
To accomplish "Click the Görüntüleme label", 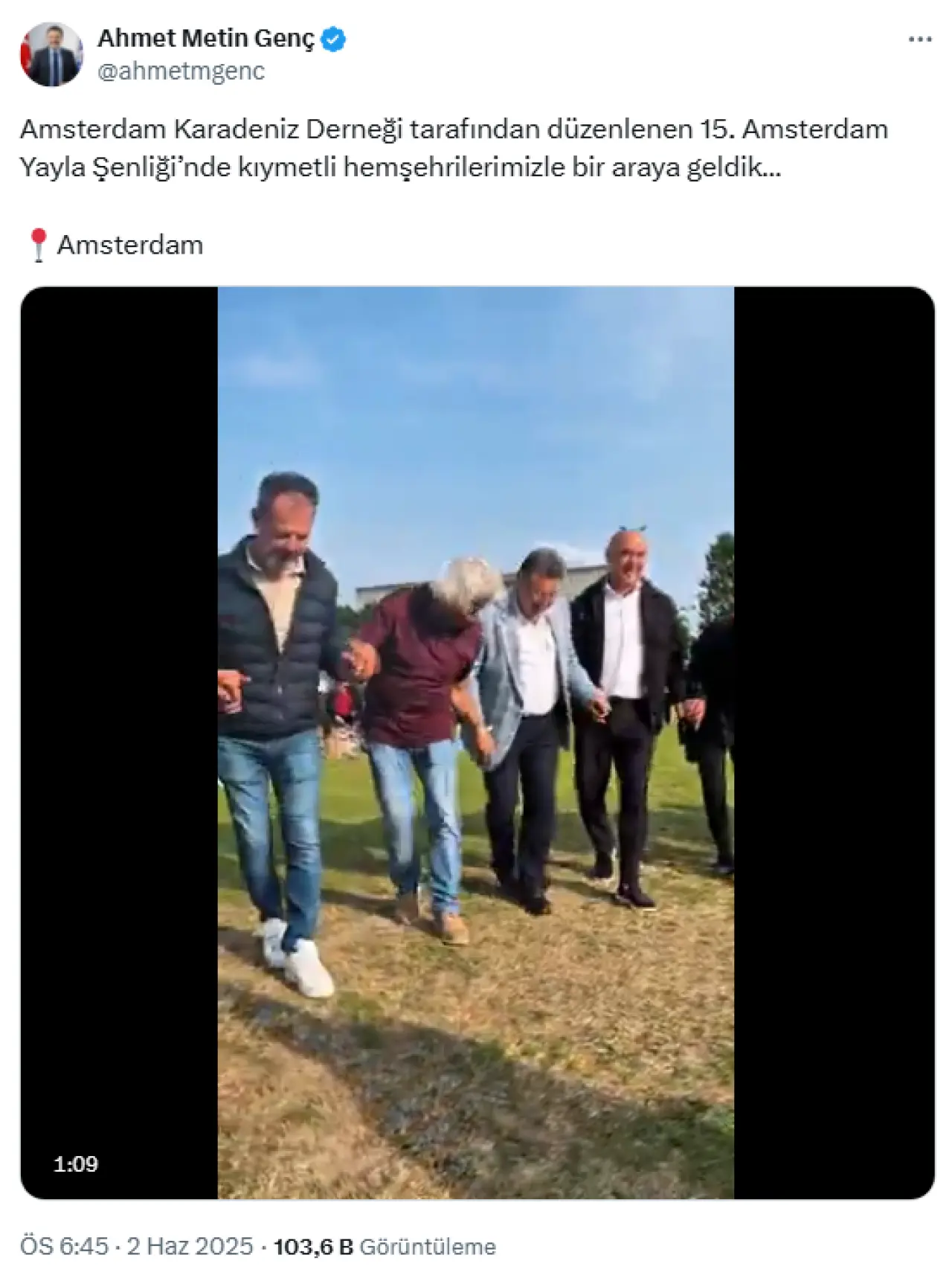I will [x=428, y=1246].
